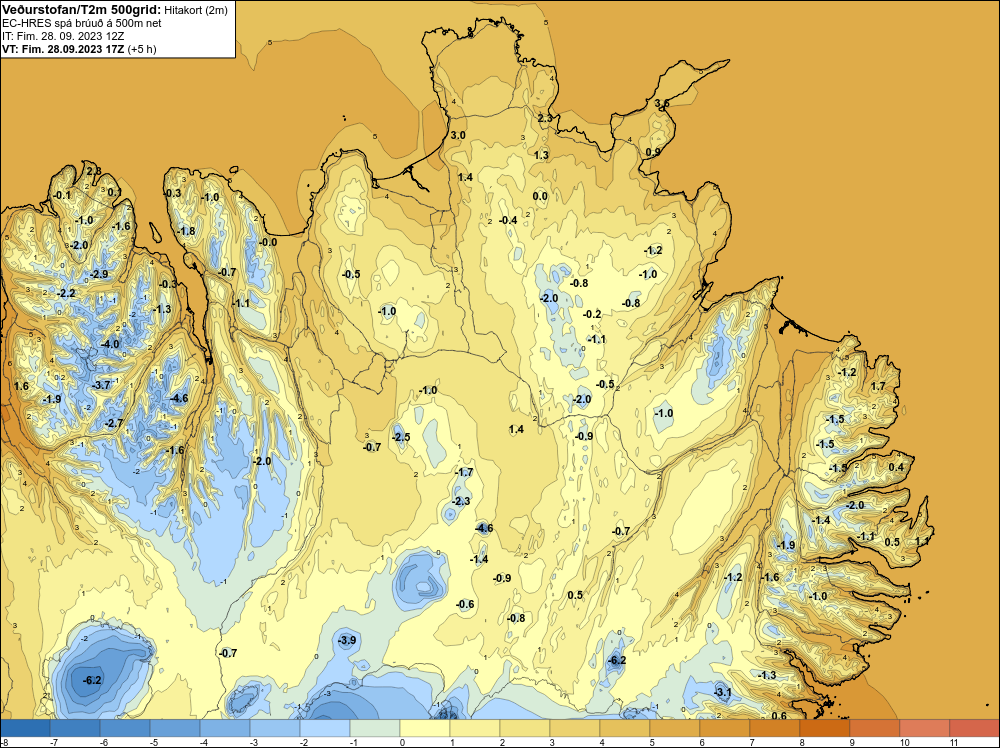Click the "2.3" temperature value on the map
Viewport: 1000px width, 748px height.
(x=545, y=118)
